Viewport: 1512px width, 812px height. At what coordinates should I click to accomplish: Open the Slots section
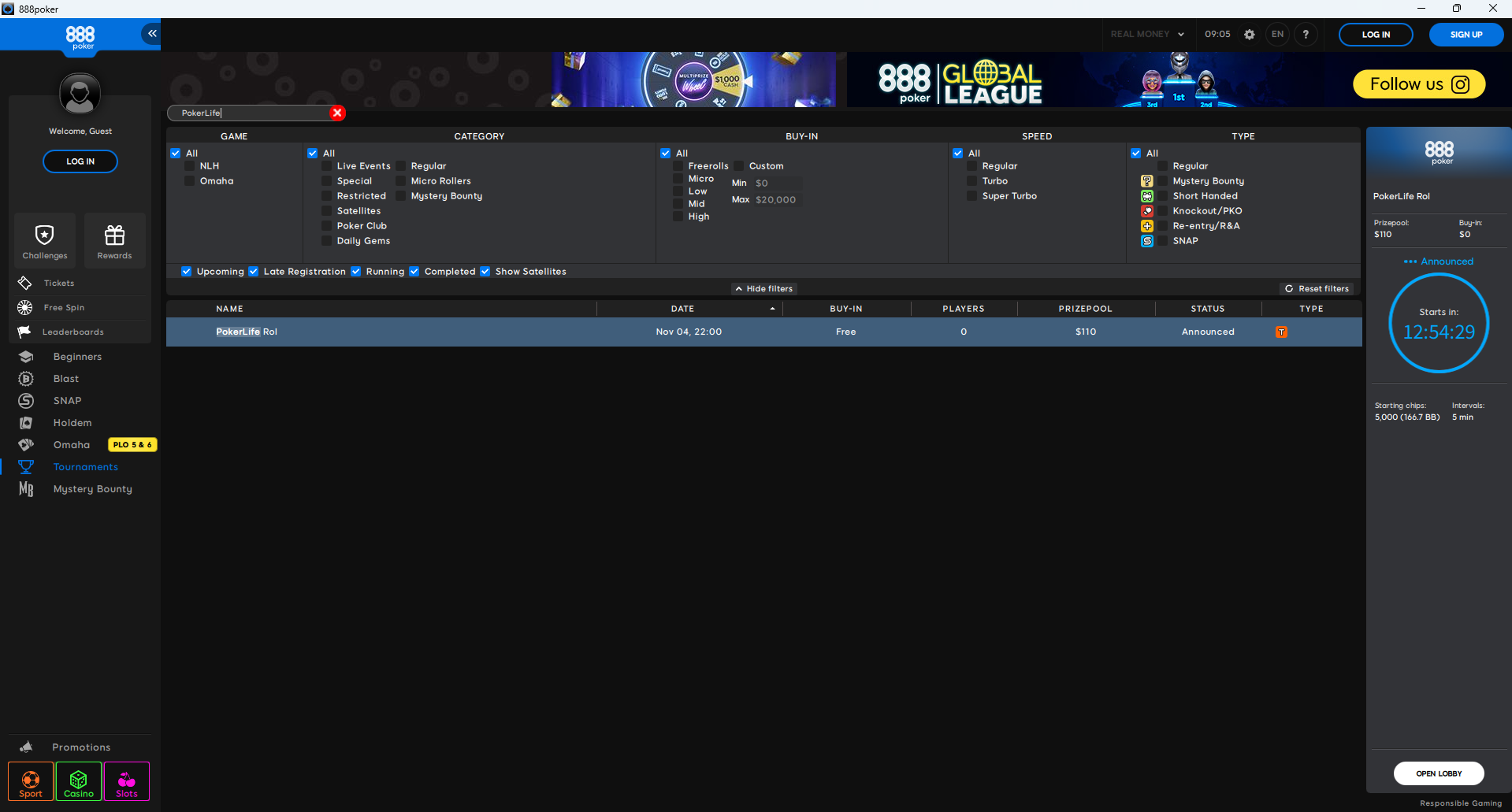pos(126,781)
